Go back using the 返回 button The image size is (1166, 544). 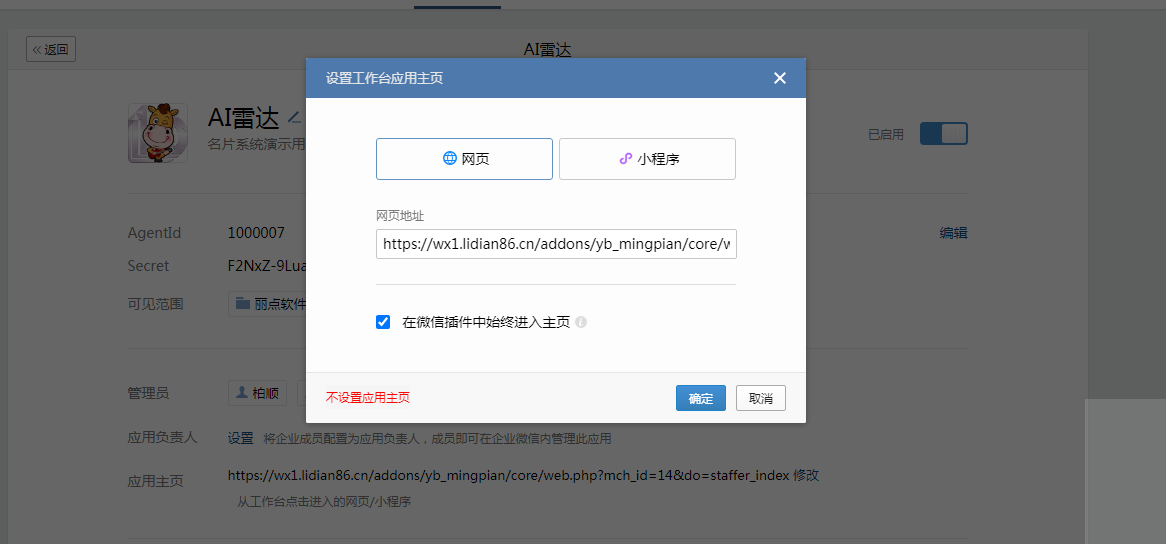point(51,50)
